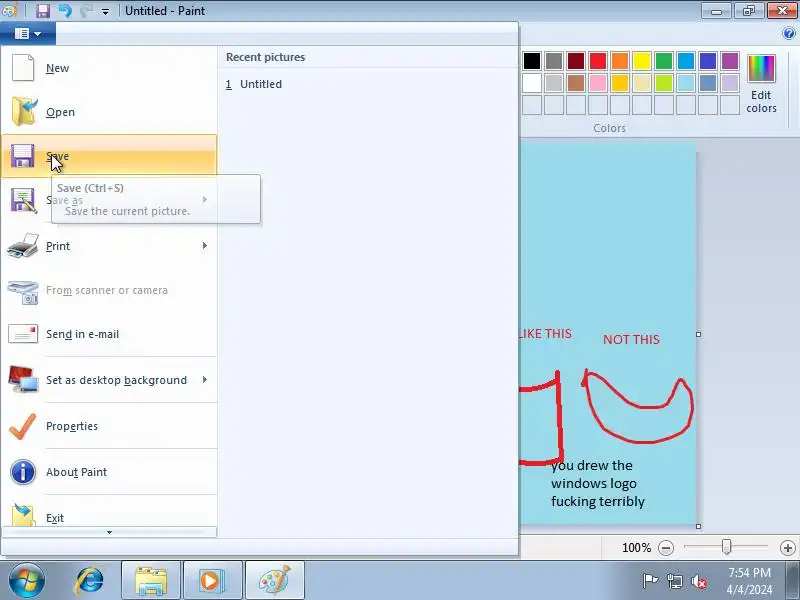Expand Set as desktop background submenu arrow
Image resolution: width=800 pixels, height=600 pixels.
click(205, 380)
